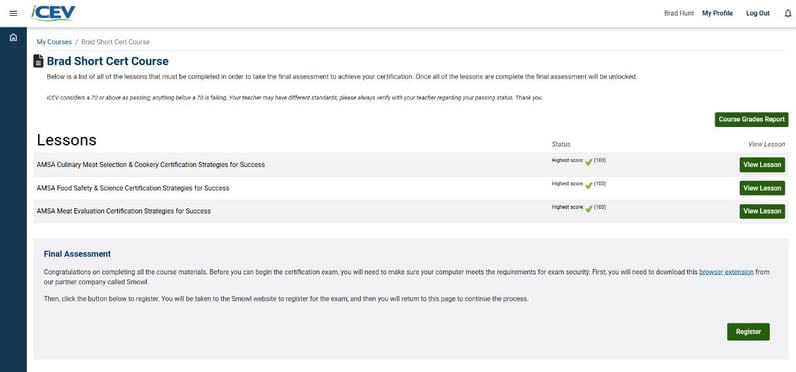Viewport: 796px width, 372px height.
Task: Select AMSA Food Safety & Science lesson title
Action: point(133,188)
